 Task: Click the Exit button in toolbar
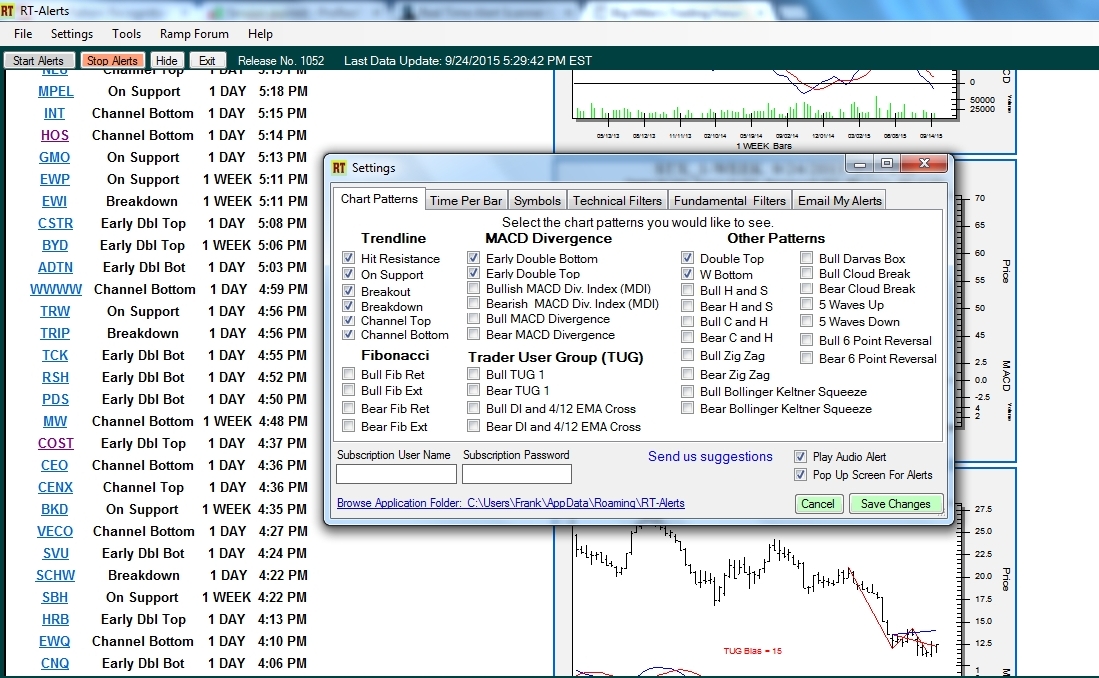click(207, 60)
